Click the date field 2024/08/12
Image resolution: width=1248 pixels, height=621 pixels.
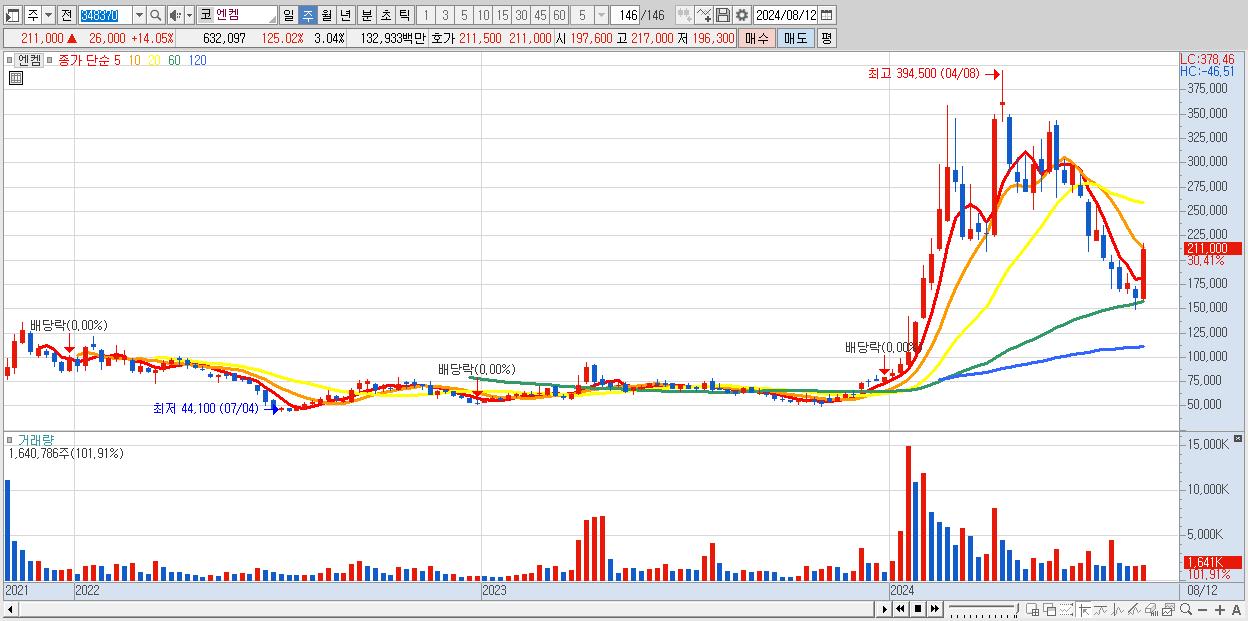[x=787, y=15]
